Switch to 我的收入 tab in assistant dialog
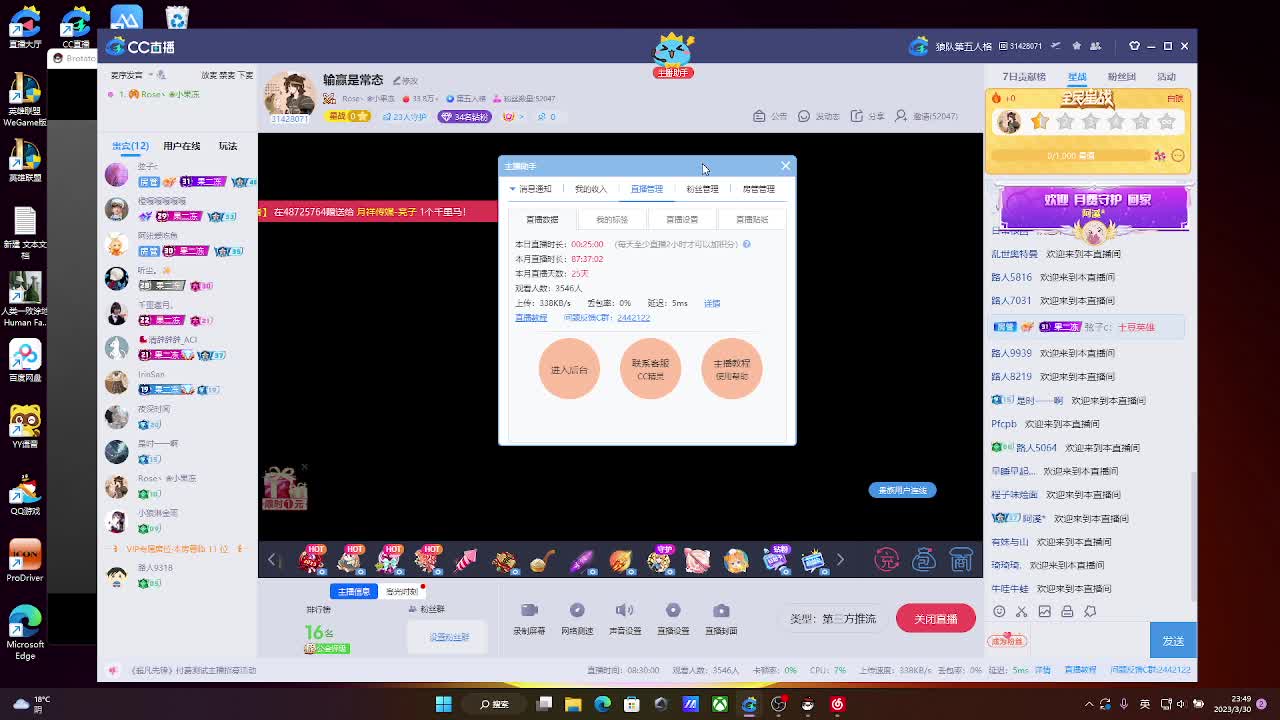This screenshot has height=720, width=1280. point(591,188)
